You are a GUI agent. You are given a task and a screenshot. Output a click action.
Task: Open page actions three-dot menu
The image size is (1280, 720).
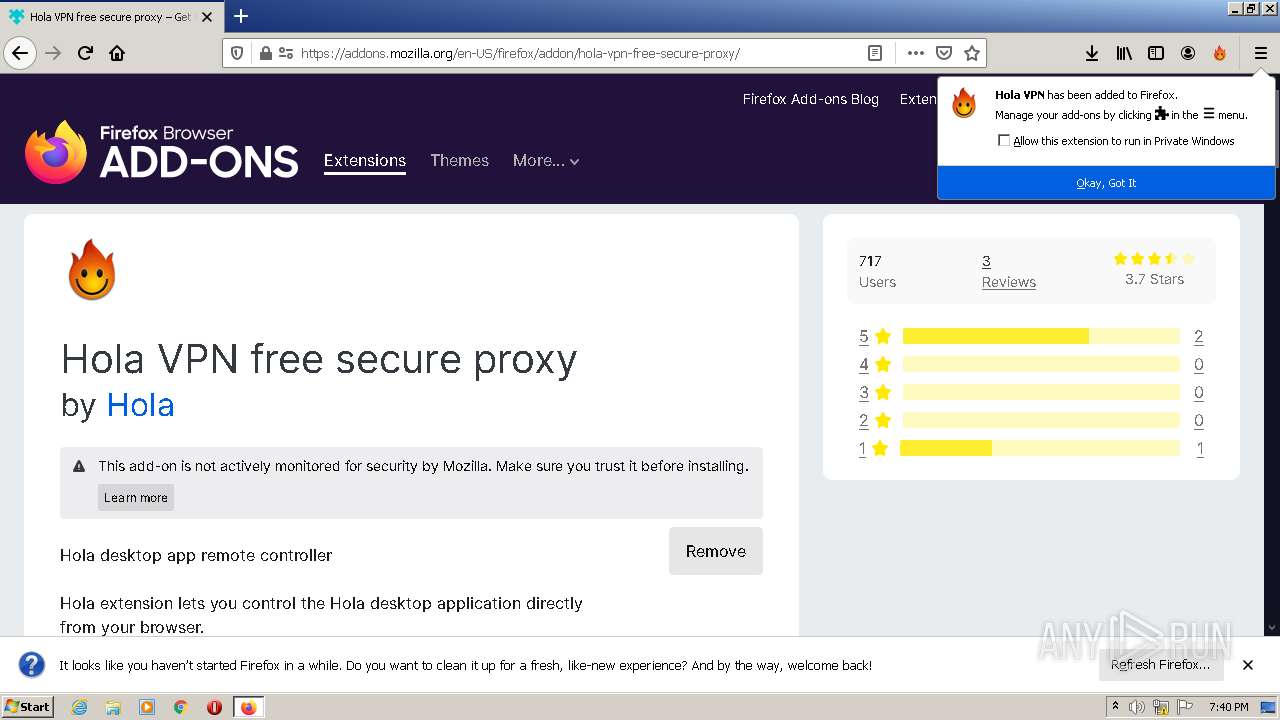tap(915, 53)
